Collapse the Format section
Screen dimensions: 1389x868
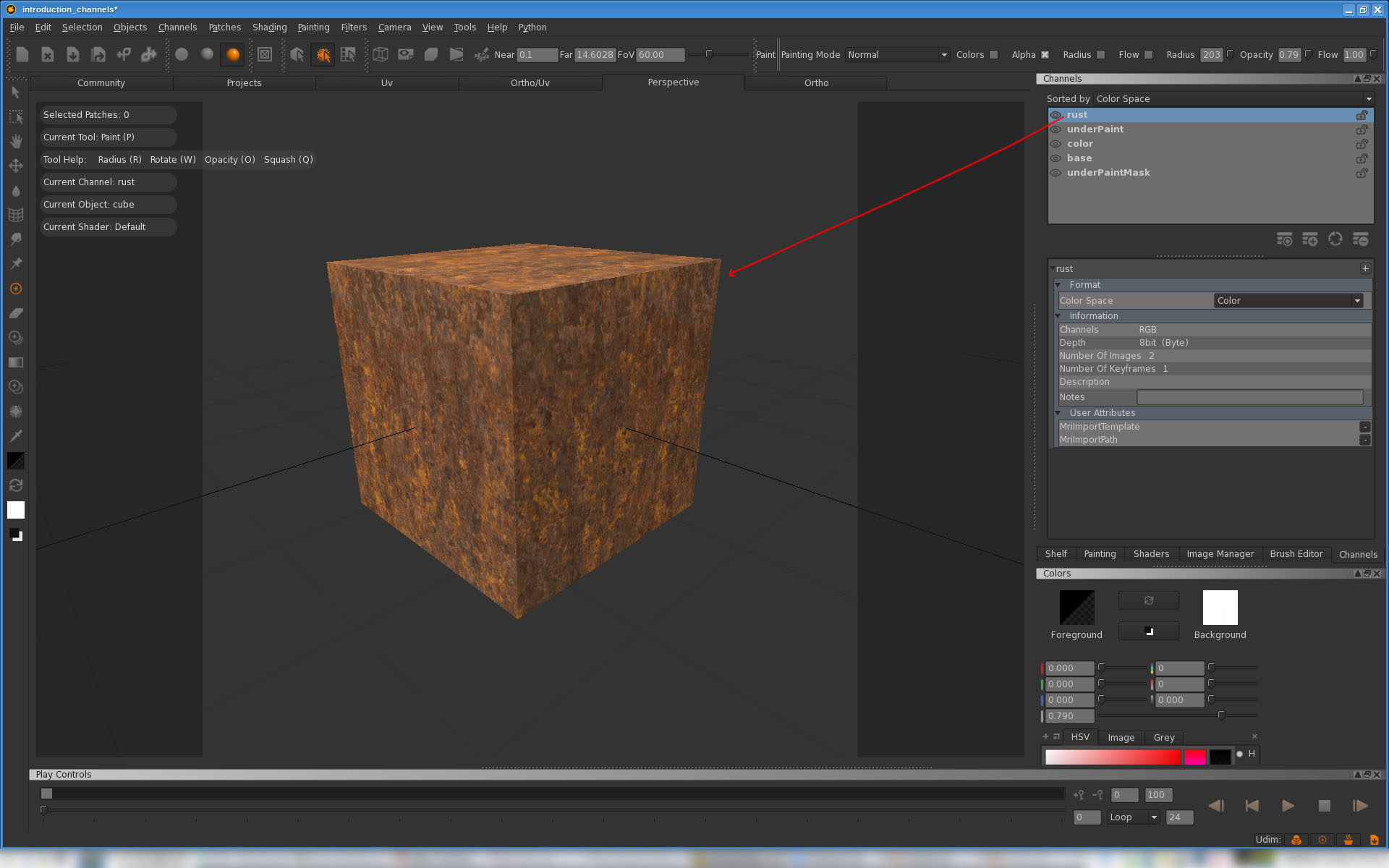pyautogui.click(x=1058, y=285)
